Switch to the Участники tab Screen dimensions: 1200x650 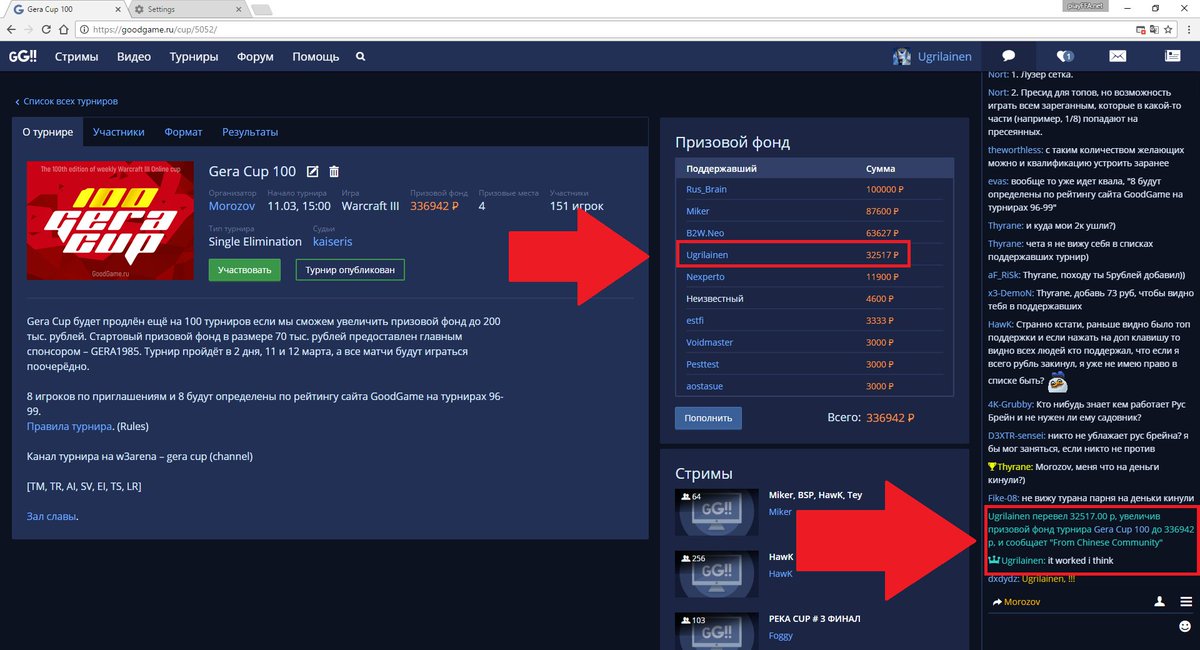click(x=119, y=132)
